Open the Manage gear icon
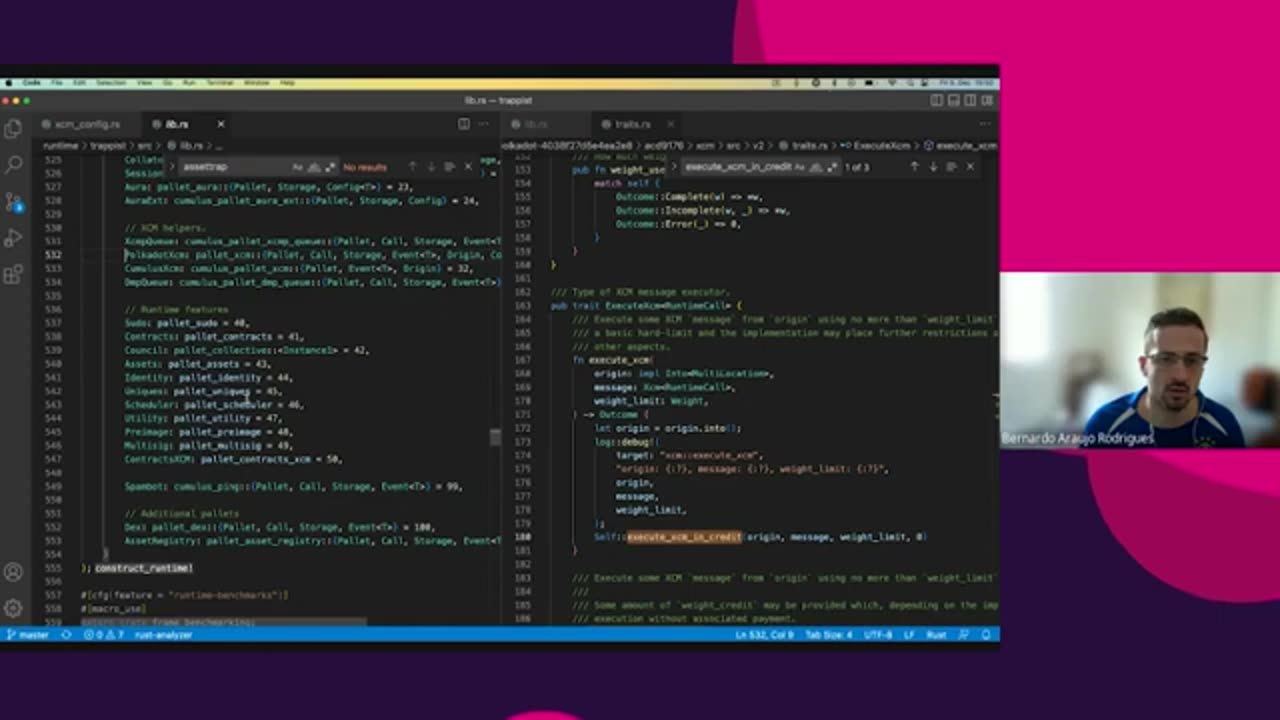The height and width of the screenshot is (720, 1280). (x=13, y=607)
